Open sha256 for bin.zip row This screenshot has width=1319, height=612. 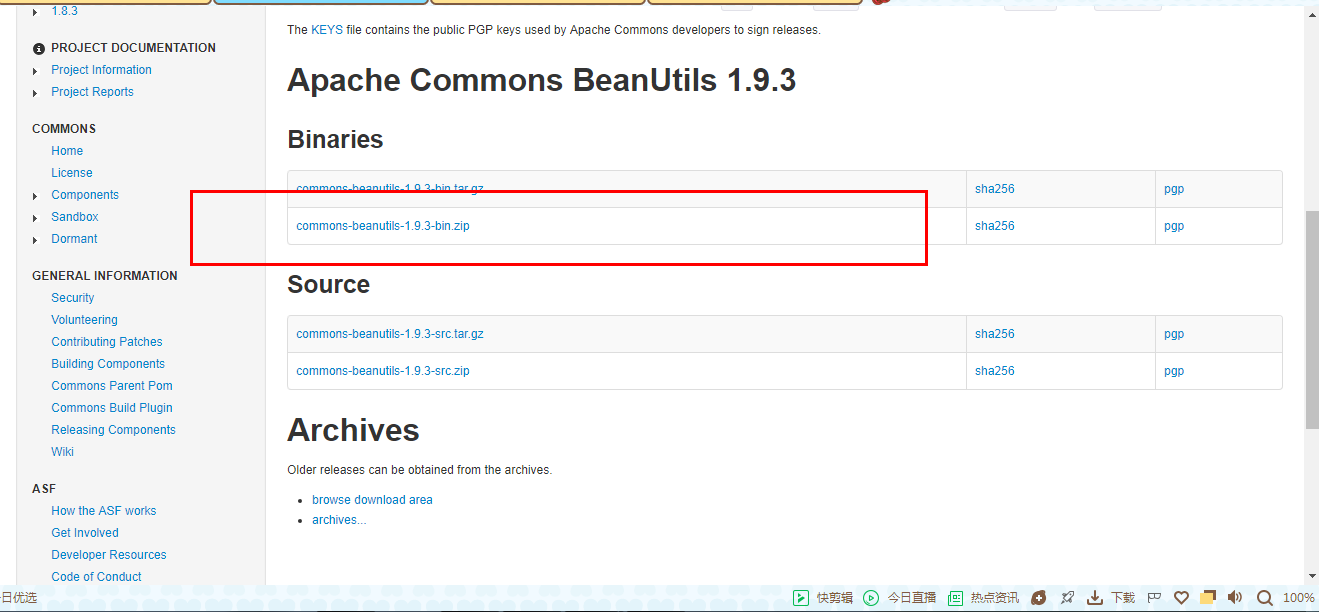pyautogui.click(x=995, y=226)
